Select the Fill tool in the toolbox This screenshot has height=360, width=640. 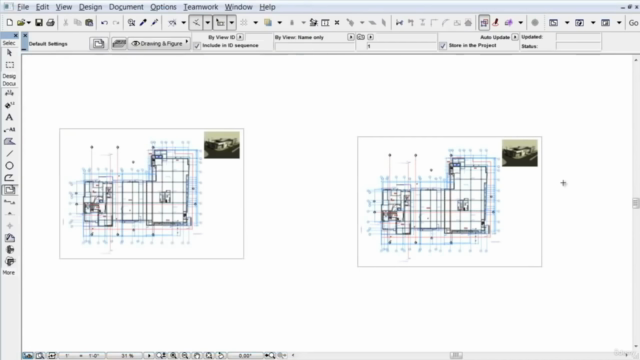tap(9, 142)
